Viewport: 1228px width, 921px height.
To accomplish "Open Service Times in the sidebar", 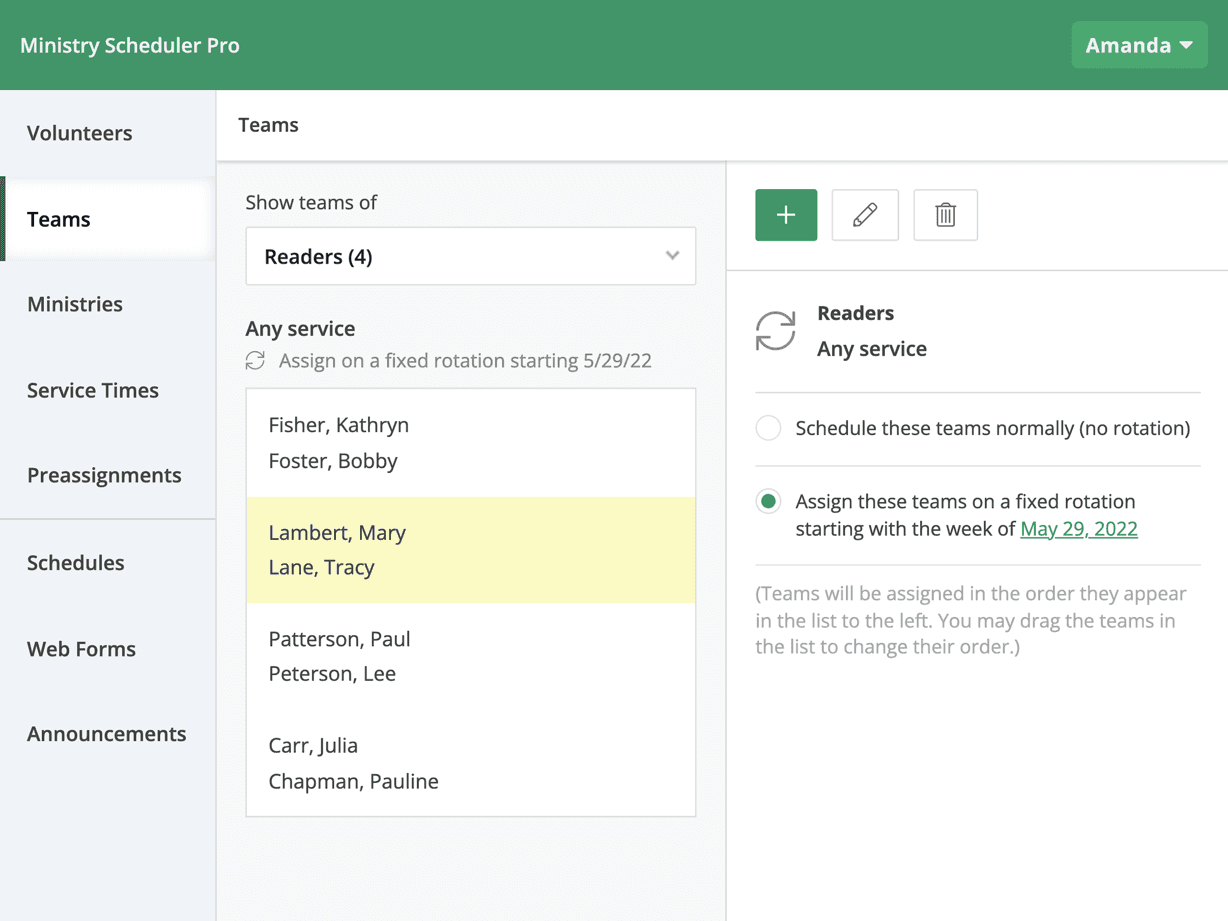I will tap(108, 390).
